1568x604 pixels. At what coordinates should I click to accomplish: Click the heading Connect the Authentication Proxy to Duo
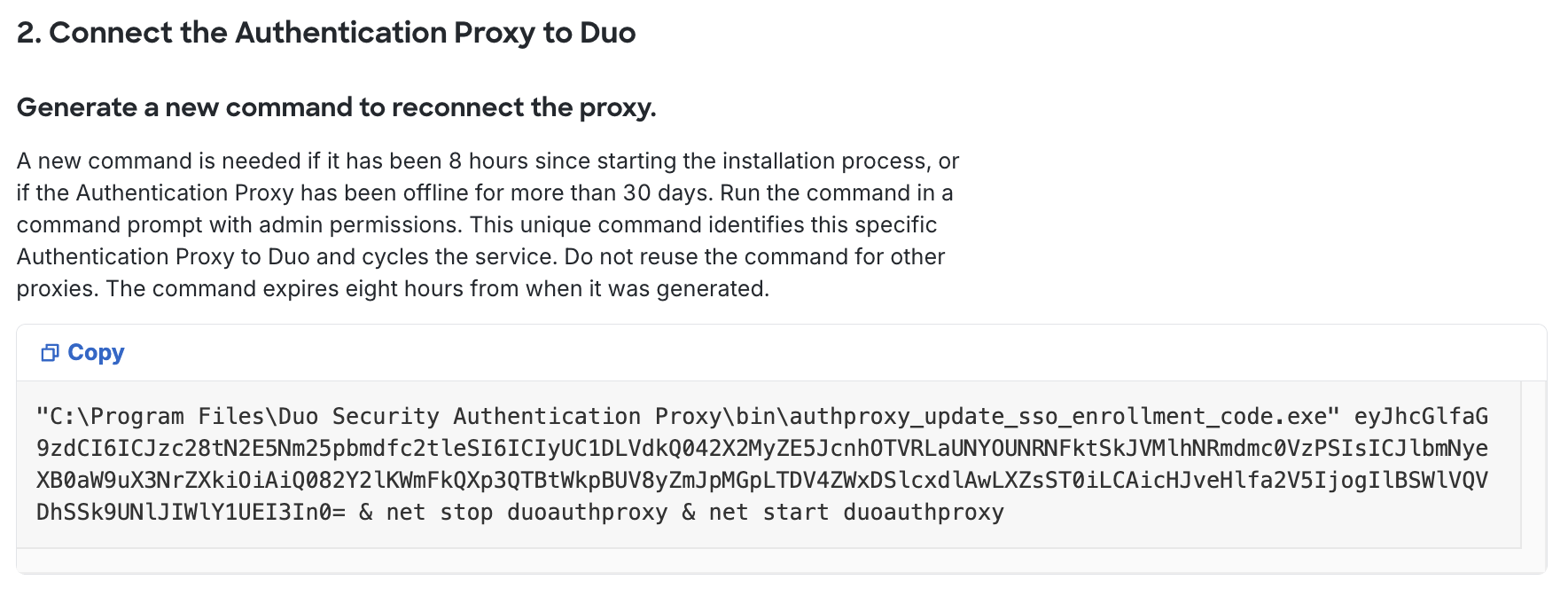326,32
